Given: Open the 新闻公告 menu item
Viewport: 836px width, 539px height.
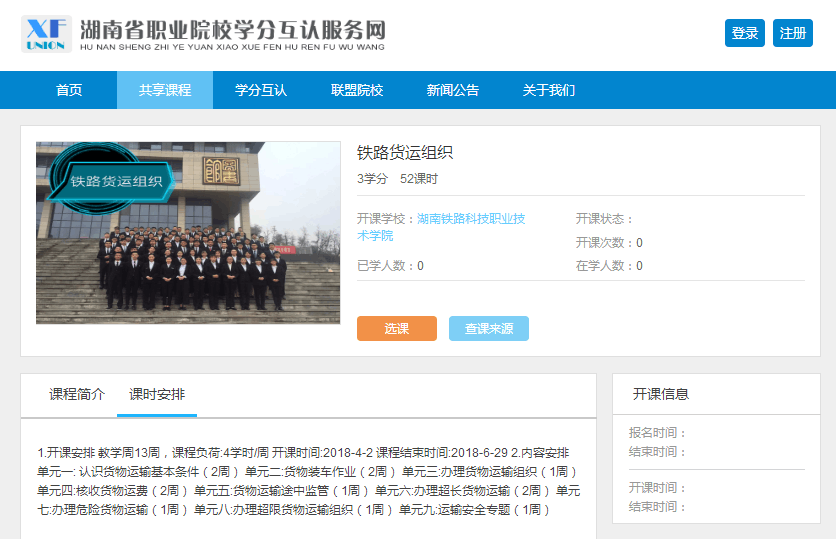Looking at the screenshot, I should (453, 90).
